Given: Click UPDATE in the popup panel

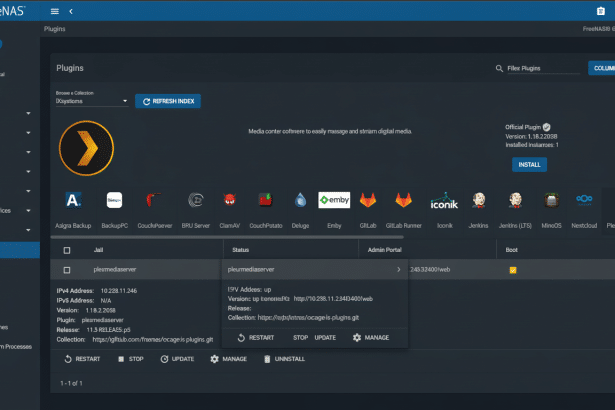Looking at the screenshot, I should [x=325, y=338].
